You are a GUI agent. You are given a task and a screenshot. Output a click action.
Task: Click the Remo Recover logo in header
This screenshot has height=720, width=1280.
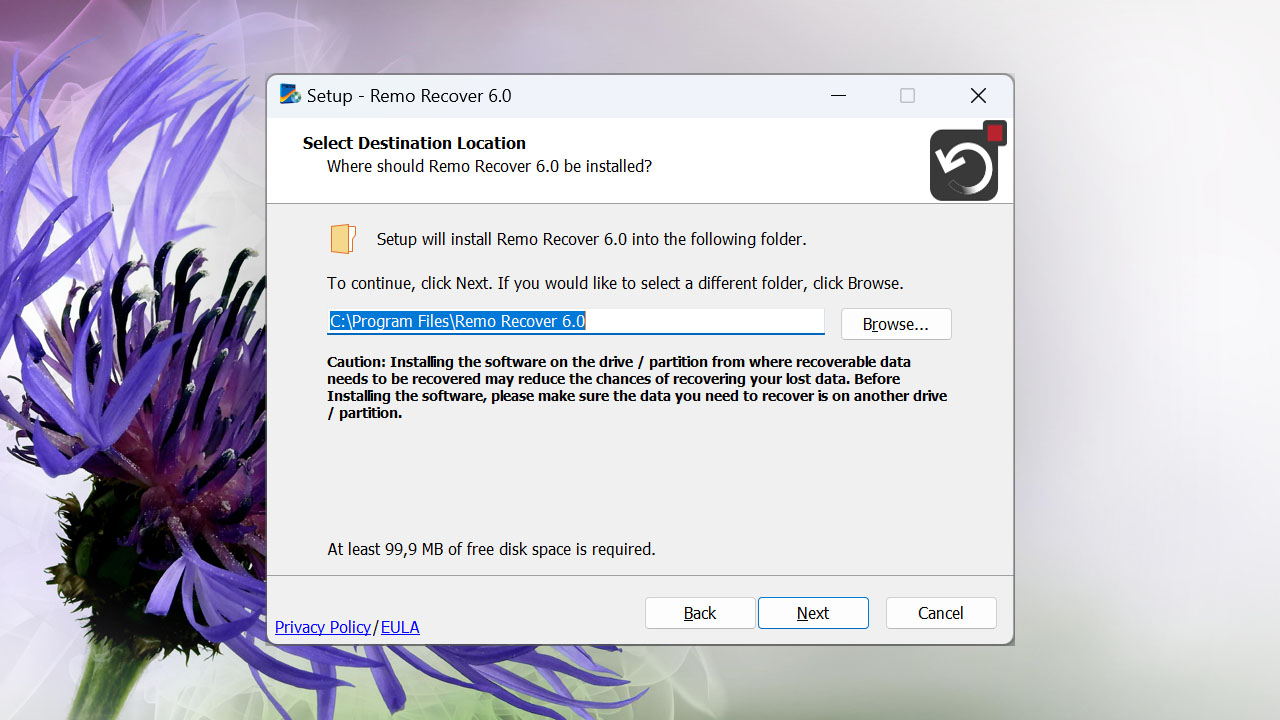click(x=966, y=162)
